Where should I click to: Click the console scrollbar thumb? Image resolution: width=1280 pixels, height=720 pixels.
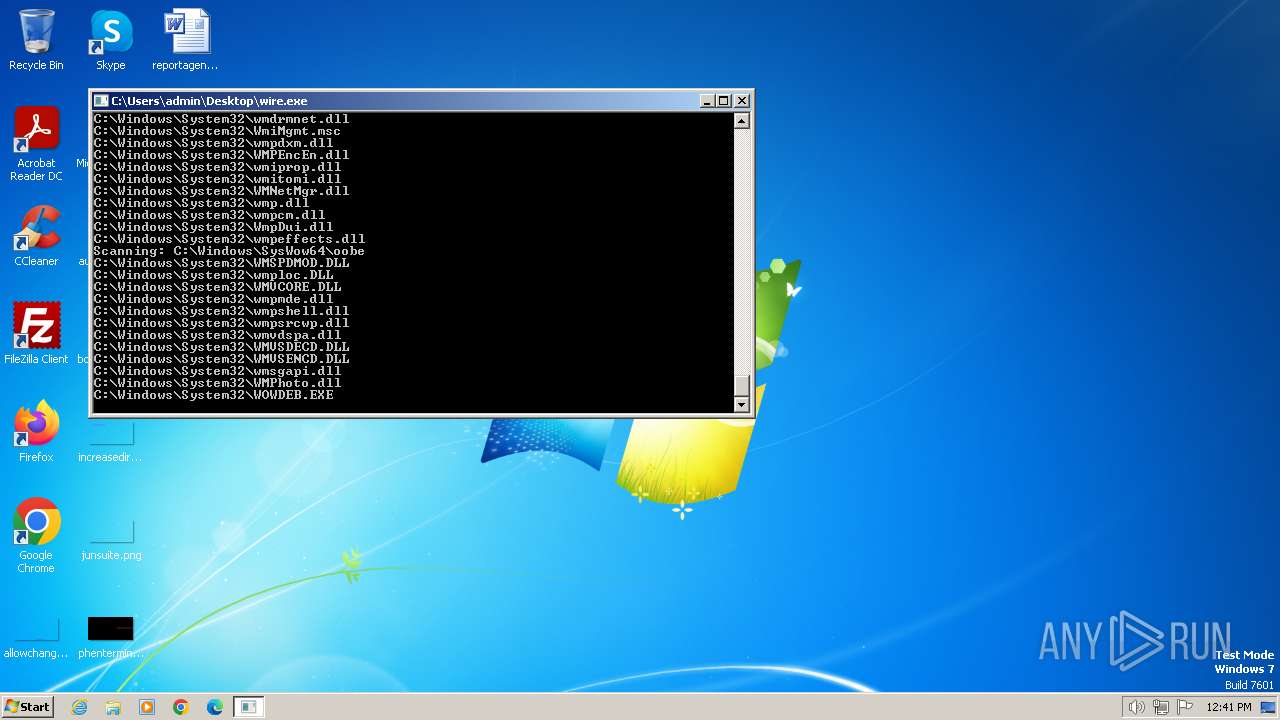point(741,386)
